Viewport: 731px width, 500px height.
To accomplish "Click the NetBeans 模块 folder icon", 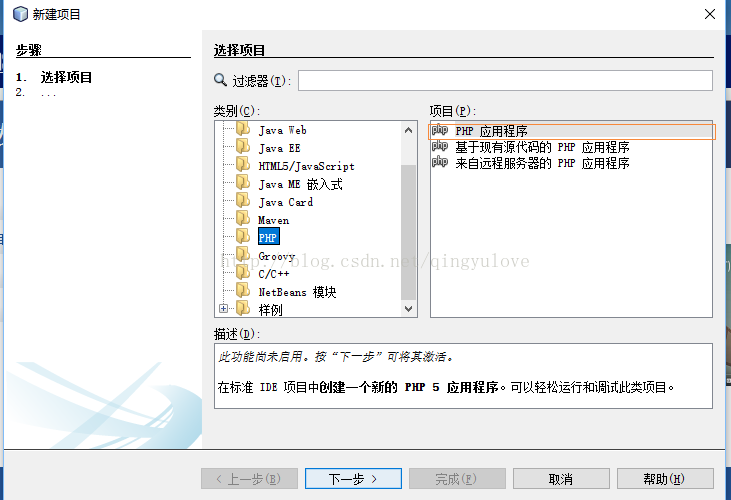I will tap(243, 291).
